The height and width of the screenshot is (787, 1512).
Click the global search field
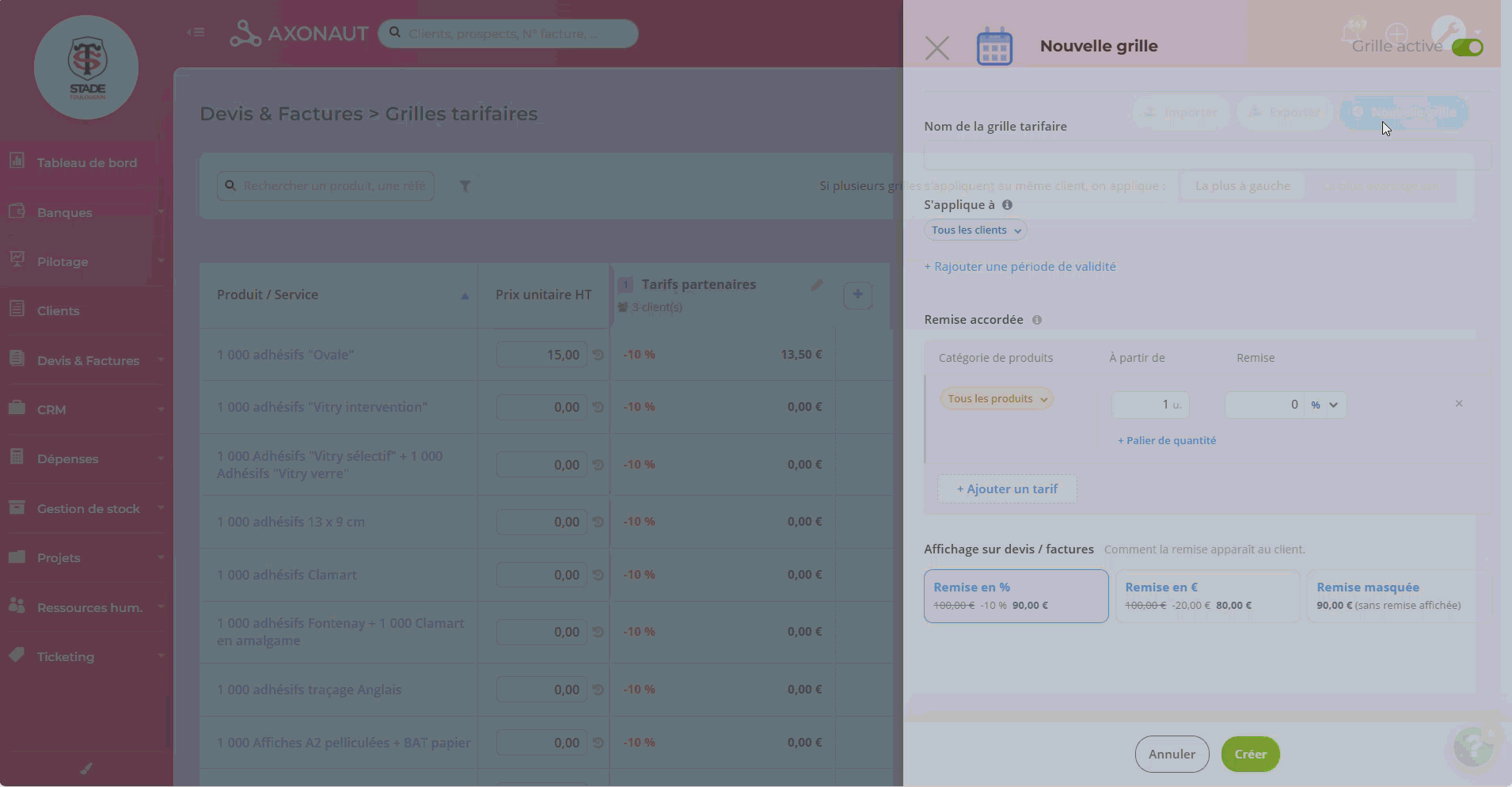[x=507, y=33]
